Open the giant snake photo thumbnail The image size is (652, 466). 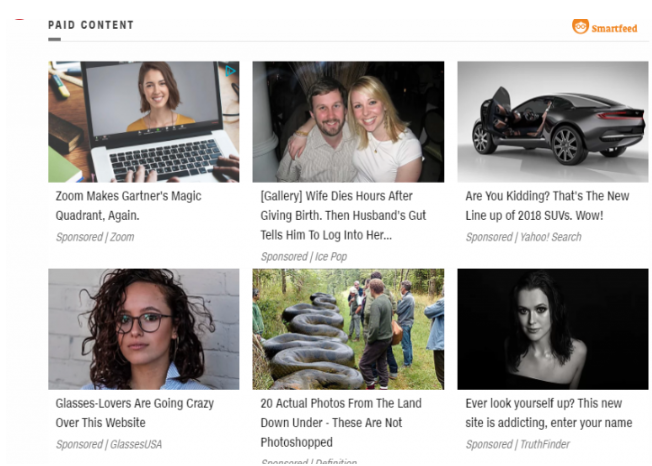tap(348, 329)
